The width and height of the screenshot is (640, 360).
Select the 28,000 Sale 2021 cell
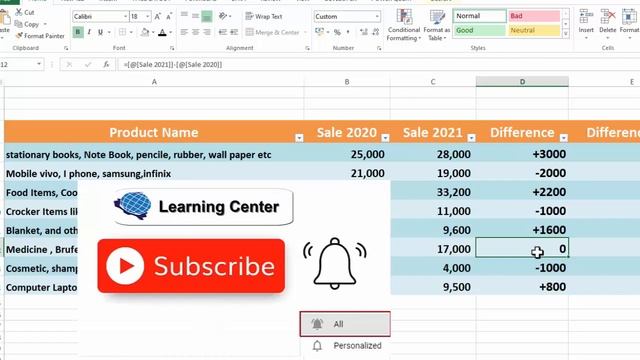433,154
